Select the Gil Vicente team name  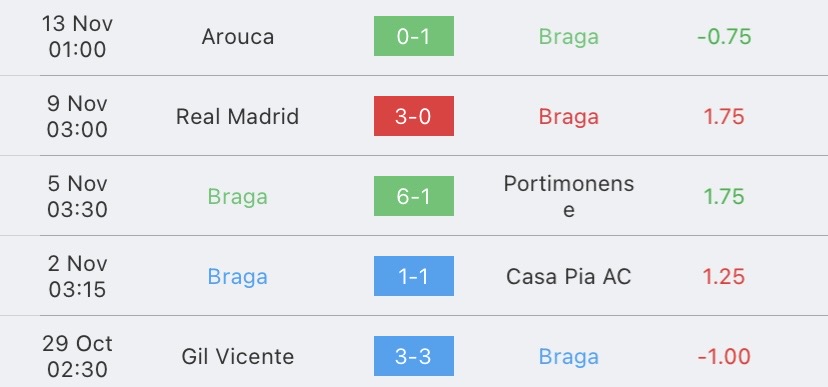tap(238, 356)
